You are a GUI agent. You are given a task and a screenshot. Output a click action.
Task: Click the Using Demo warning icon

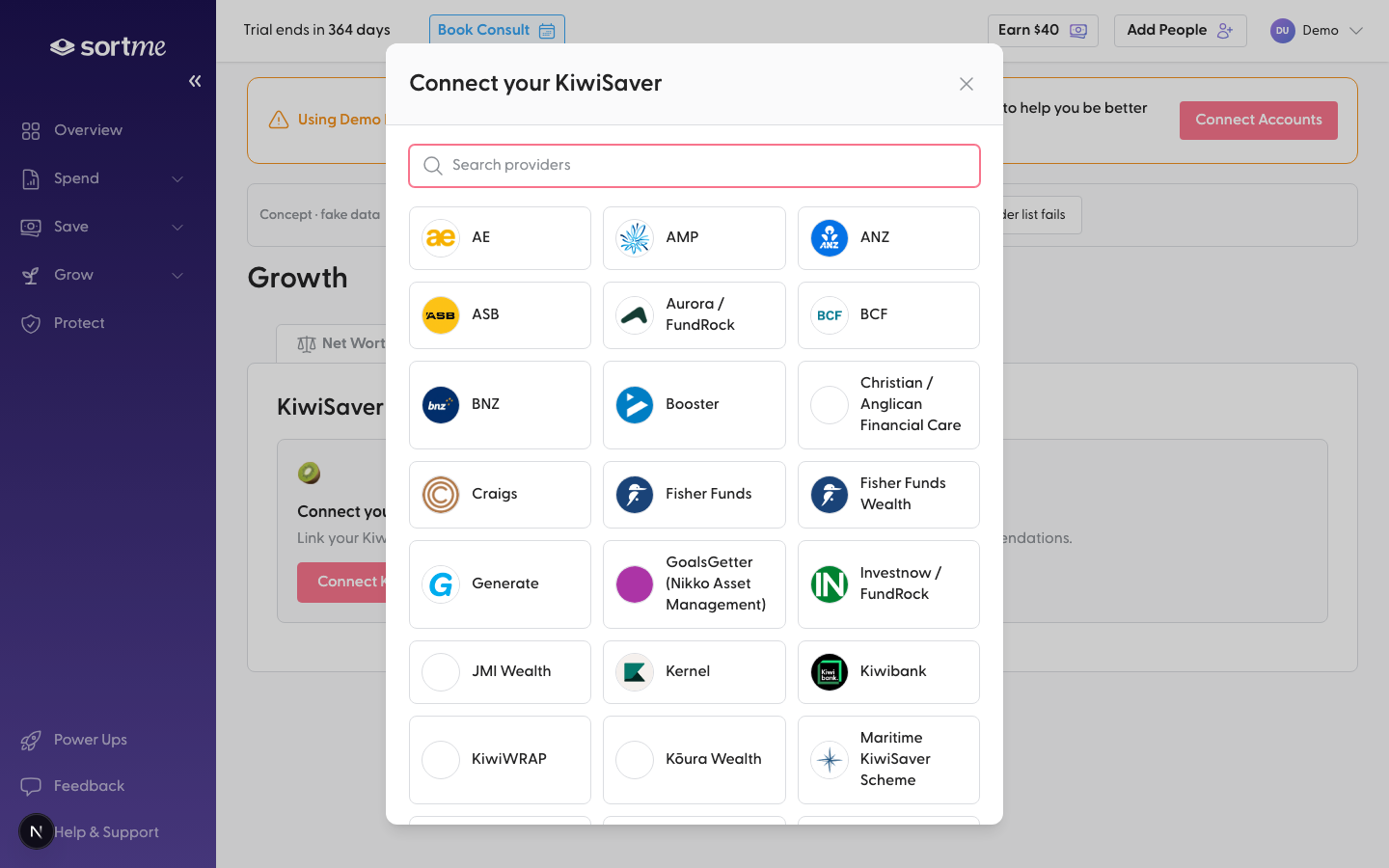279,120
